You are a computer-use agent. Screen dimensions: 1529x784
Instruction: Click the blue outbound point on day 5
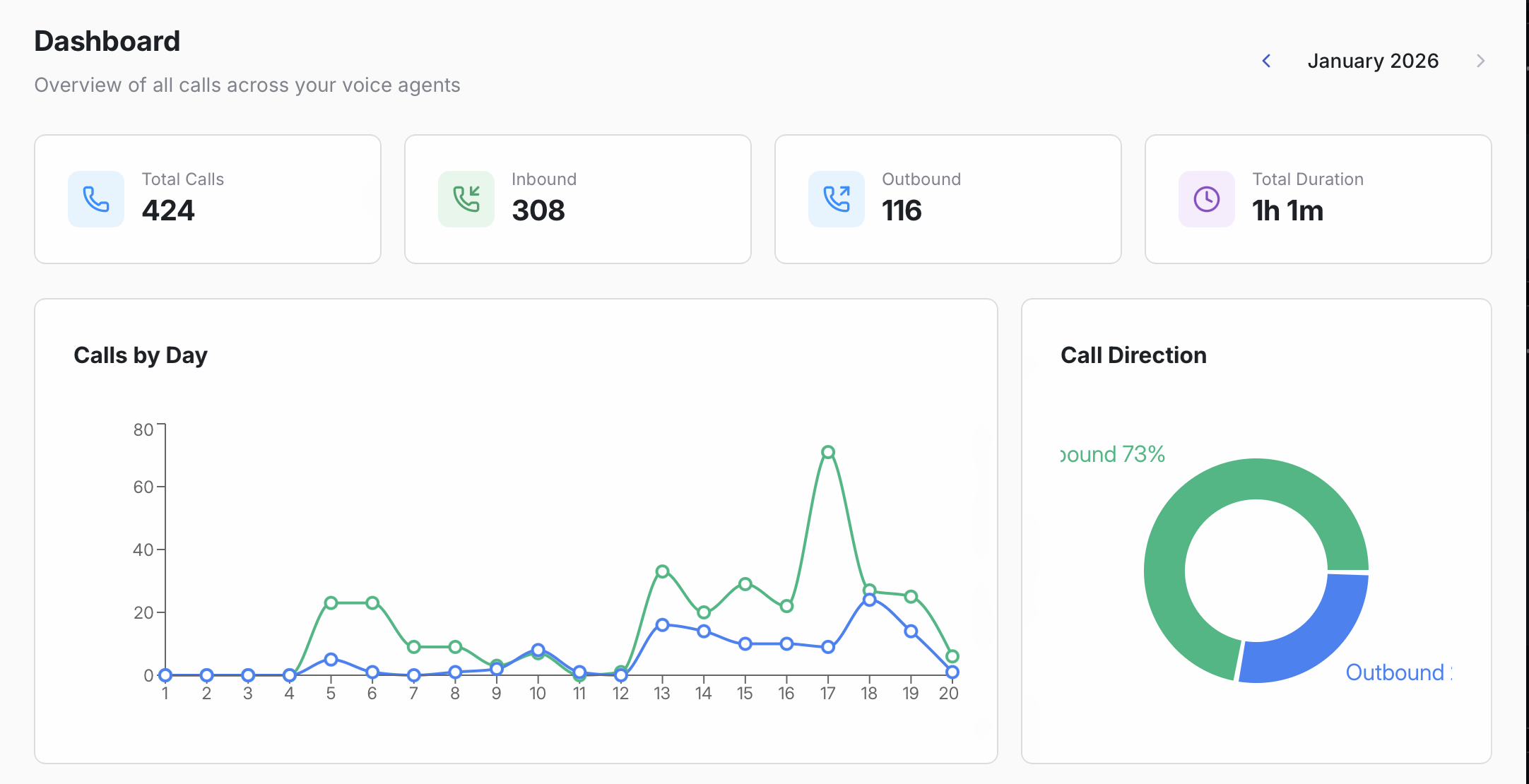[x=331, y=659]
